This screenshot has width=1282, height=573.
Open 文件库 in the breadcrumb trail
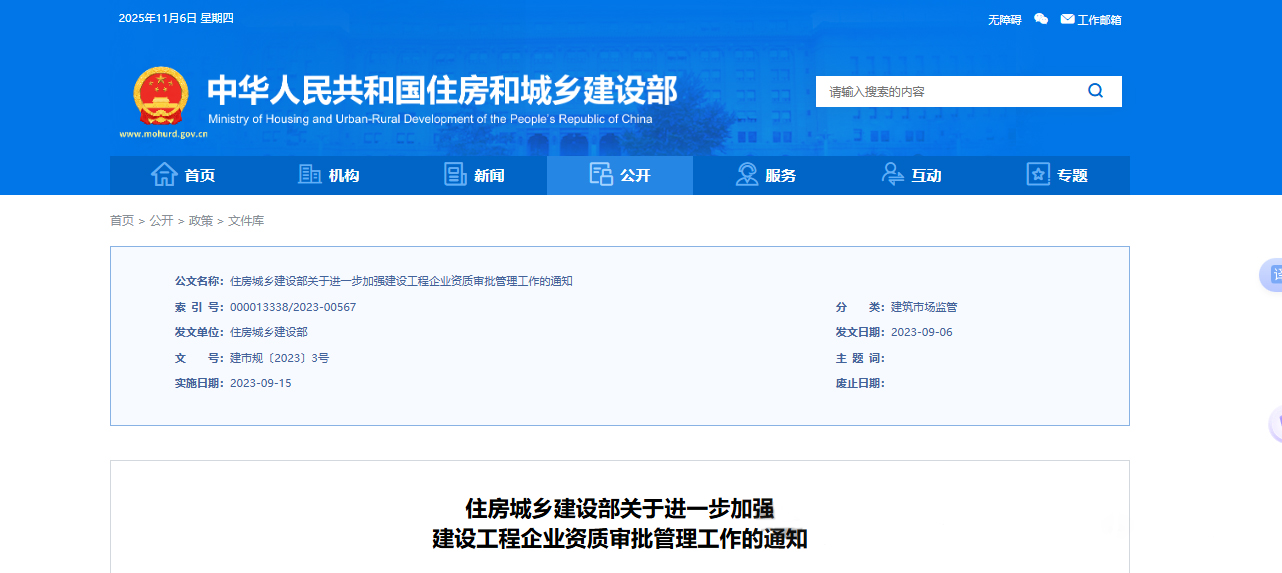pyautogui.click(x=246, y=221)
